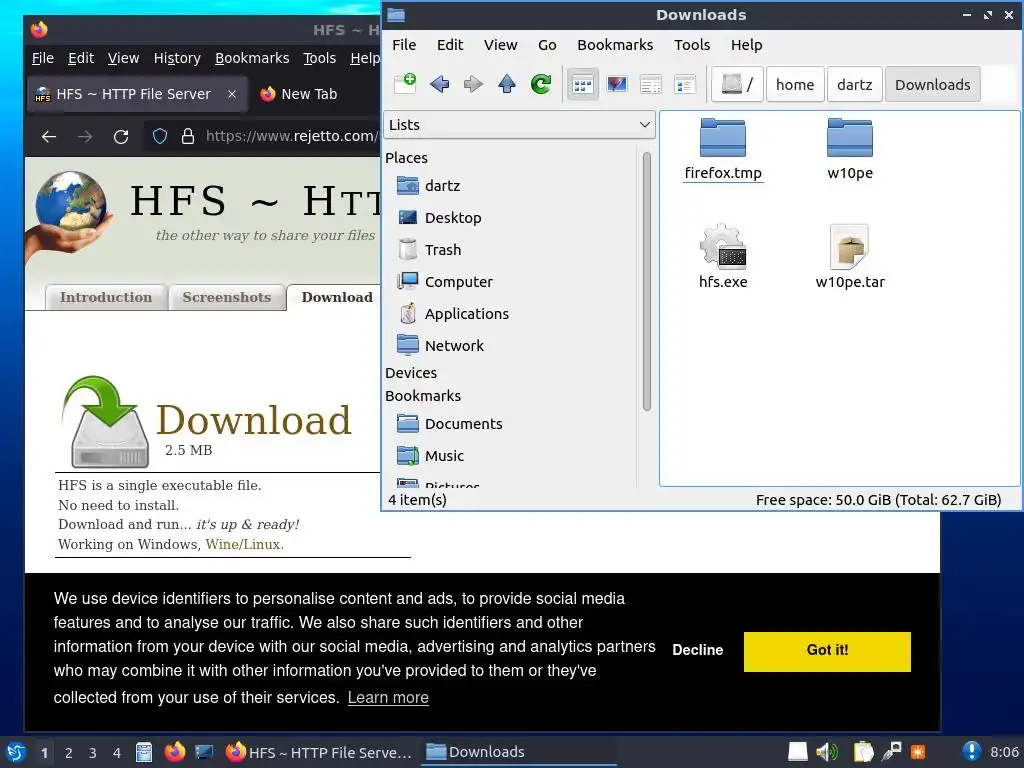Open Edit menu in Downloads window

tap(450, 45)
